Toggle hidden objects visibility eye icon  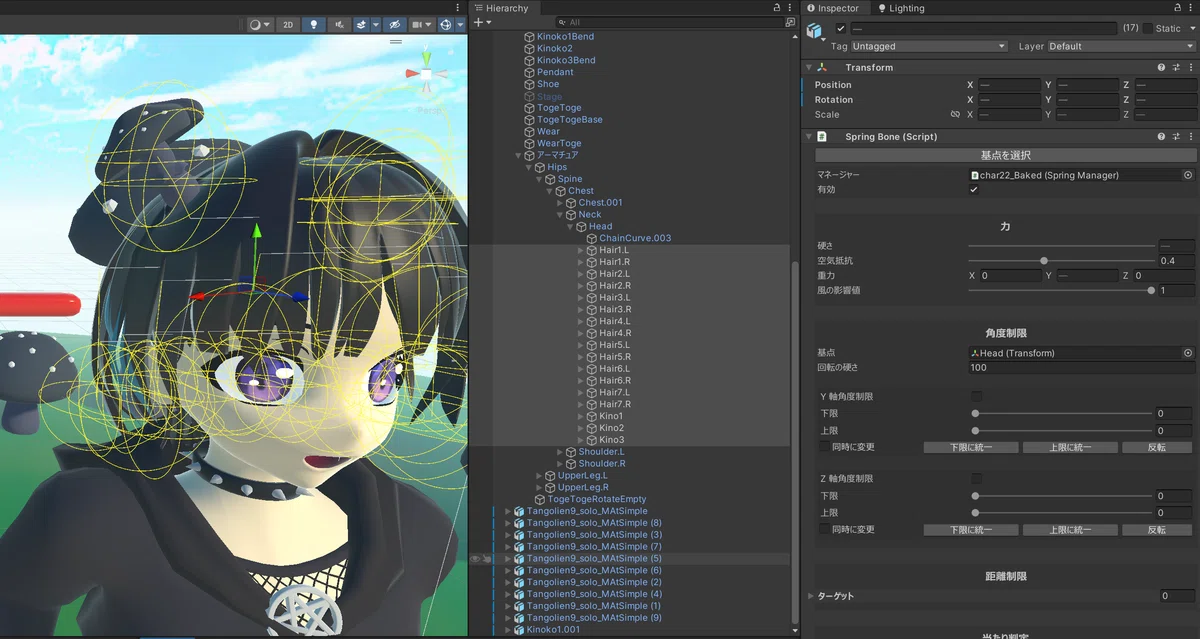coord(395,24)
